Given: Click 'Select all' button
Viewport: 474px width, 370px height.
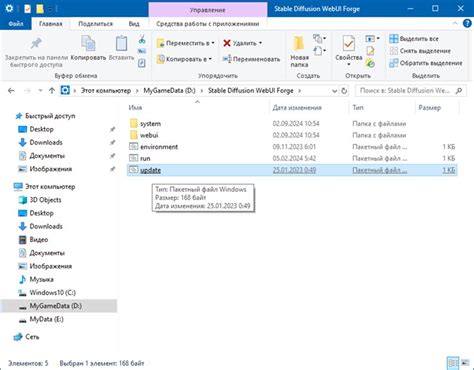Looking at the screenshot, I should 414,39.
